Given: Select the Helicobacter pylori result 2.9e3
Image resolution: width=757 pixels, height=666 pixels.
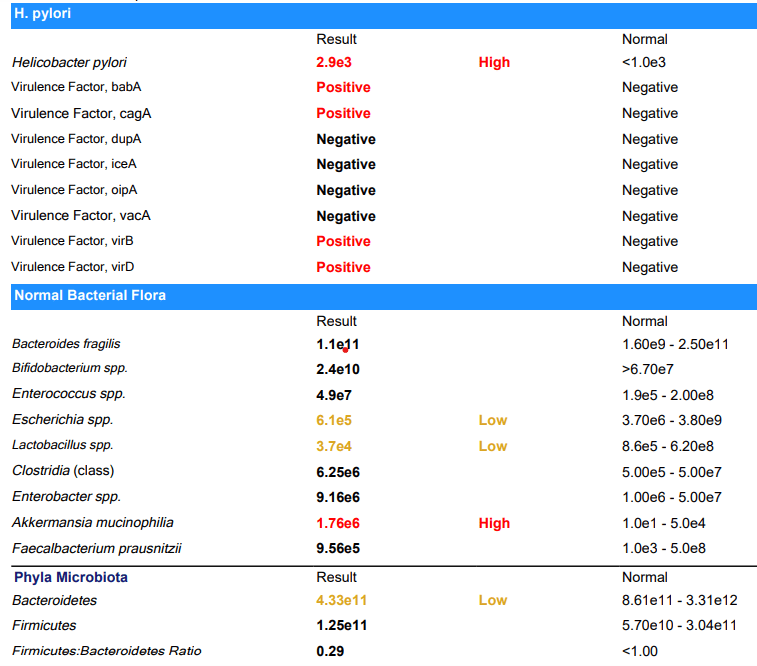Looking at the screenshot, I should [334, 62].
